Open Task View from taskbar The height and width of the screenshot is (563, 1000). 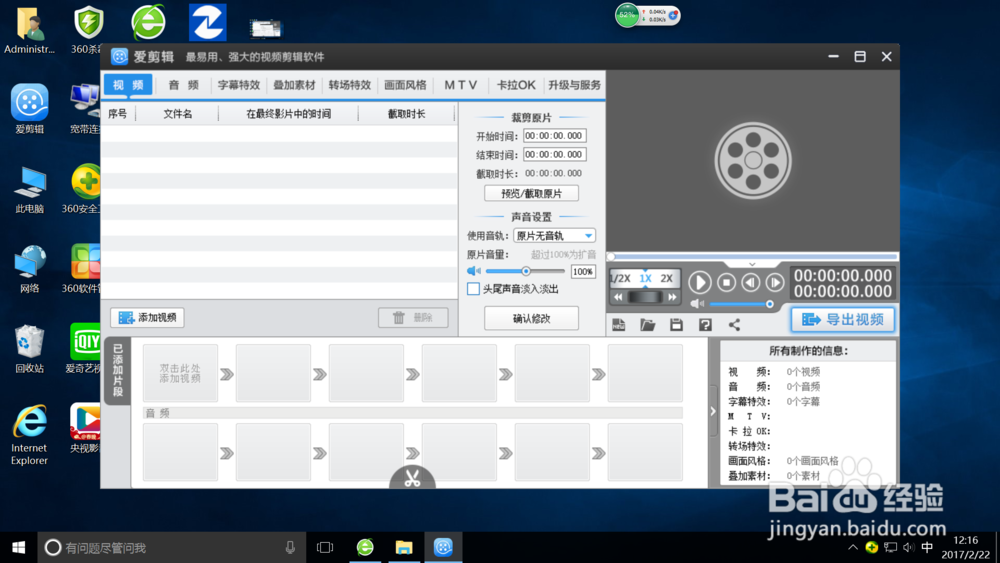pyautogui.click(x=325, y=548)
